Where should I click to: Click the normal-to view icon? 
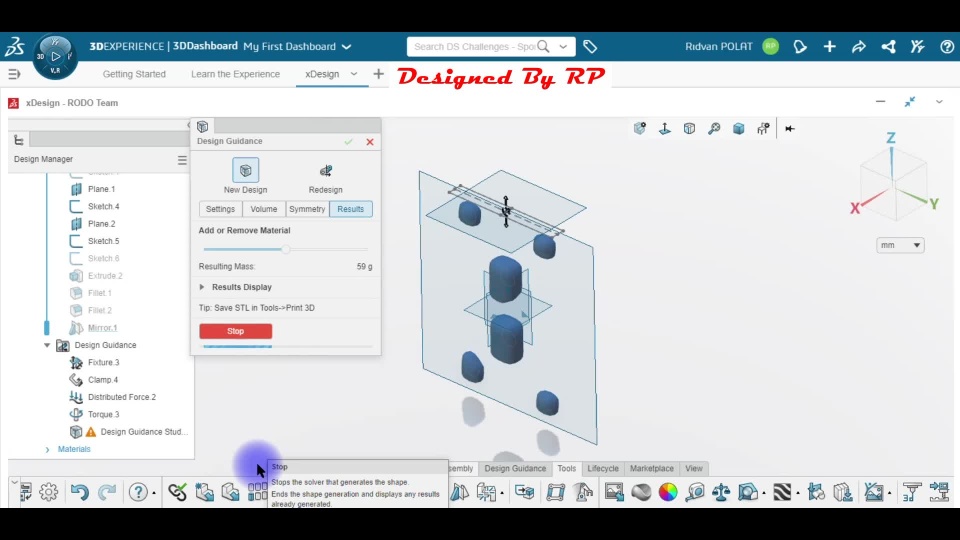point(664,129)
